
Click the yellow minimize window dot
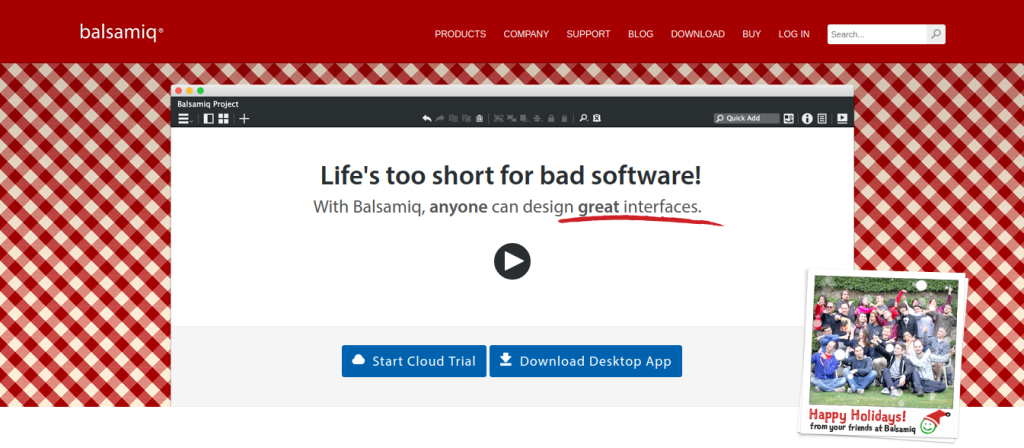click(190, 91)
